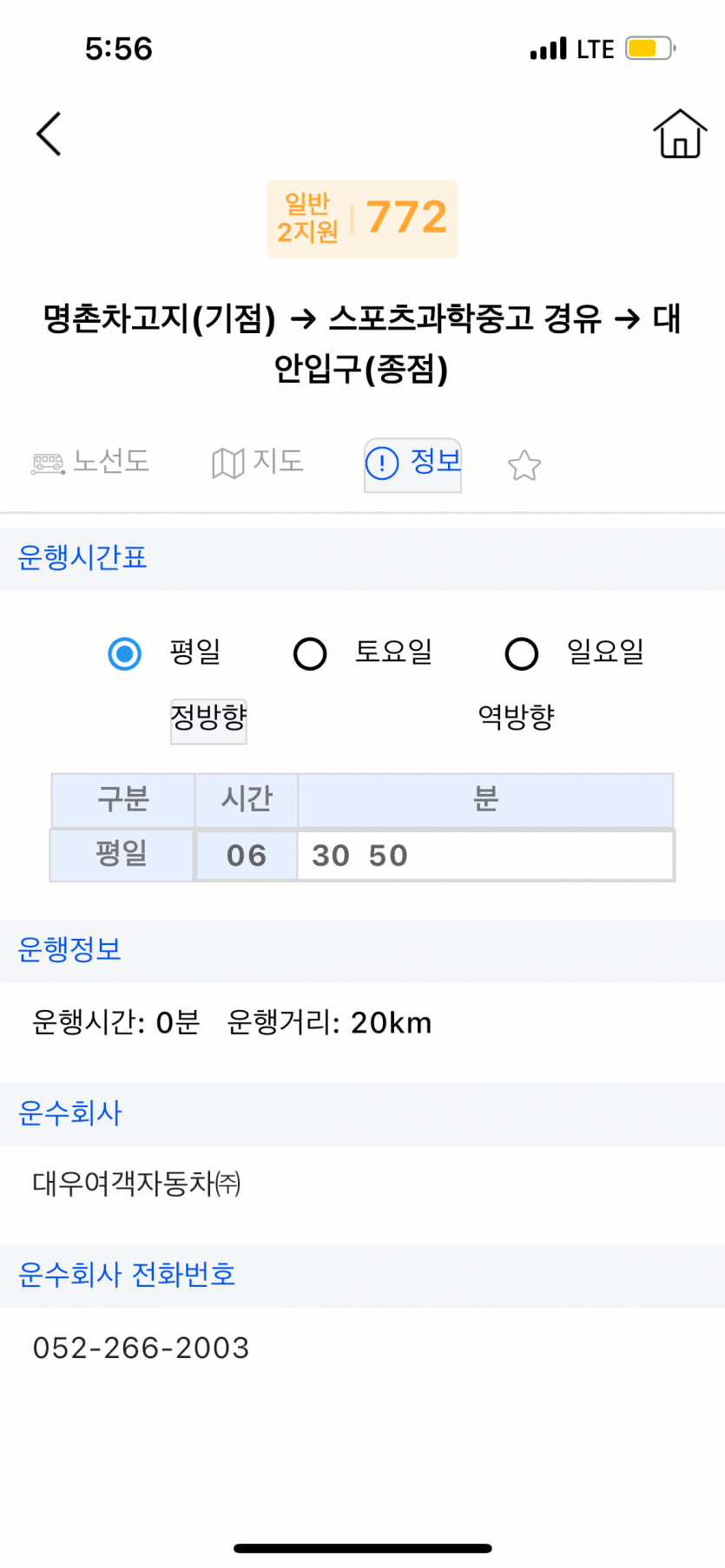The height and width of the screenshot is (1568, 725).
Task: Switch to the 지도 tab
Action: (278, 461)
